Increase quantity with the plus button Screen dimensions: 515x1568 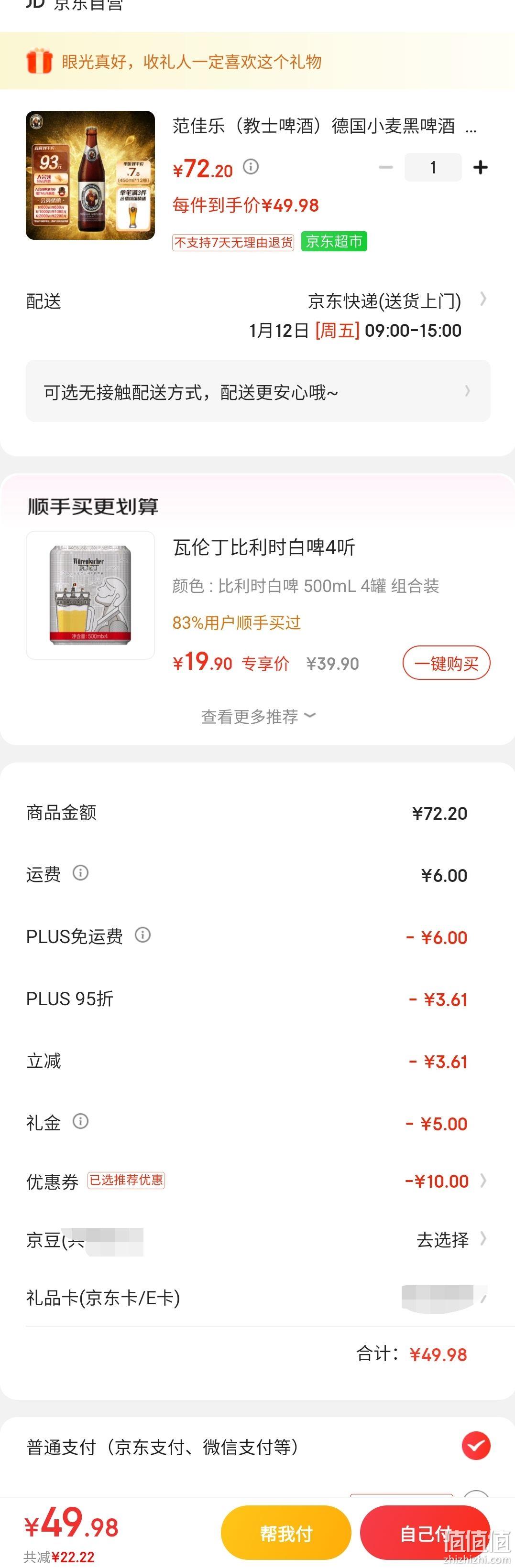[480, 167]
